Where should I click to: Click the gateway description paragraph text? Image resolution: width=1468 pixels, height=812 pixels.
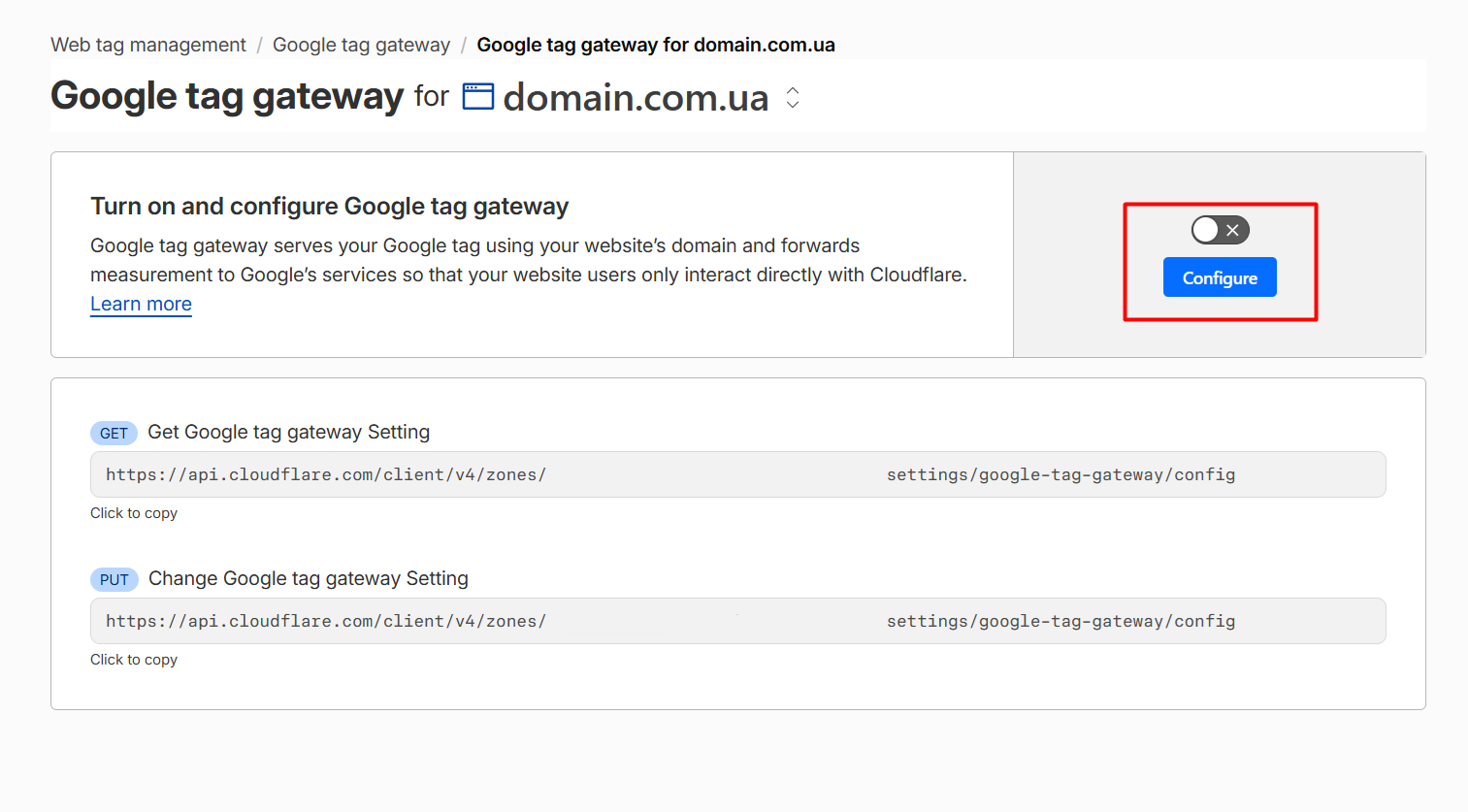point(529,260)
